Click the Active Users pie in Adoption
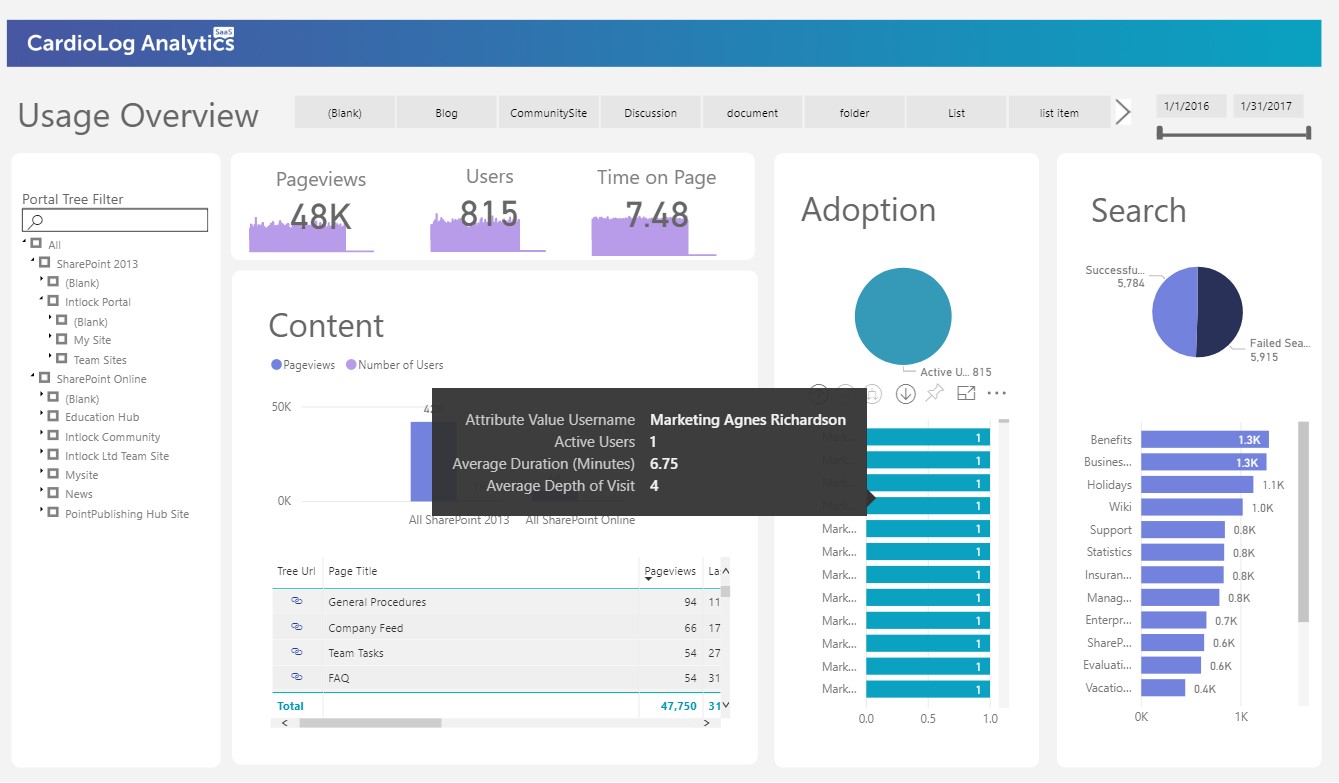Image resolution: width=1339 pixels, height=783 pixels. click(x=903, y=317)
